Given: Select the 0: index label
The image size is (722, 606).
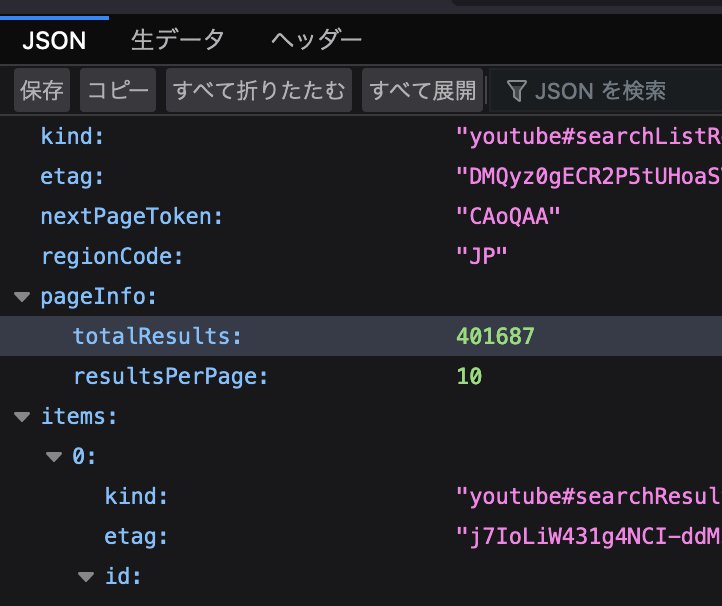Looking at the screenshot, I should (84, 456).
